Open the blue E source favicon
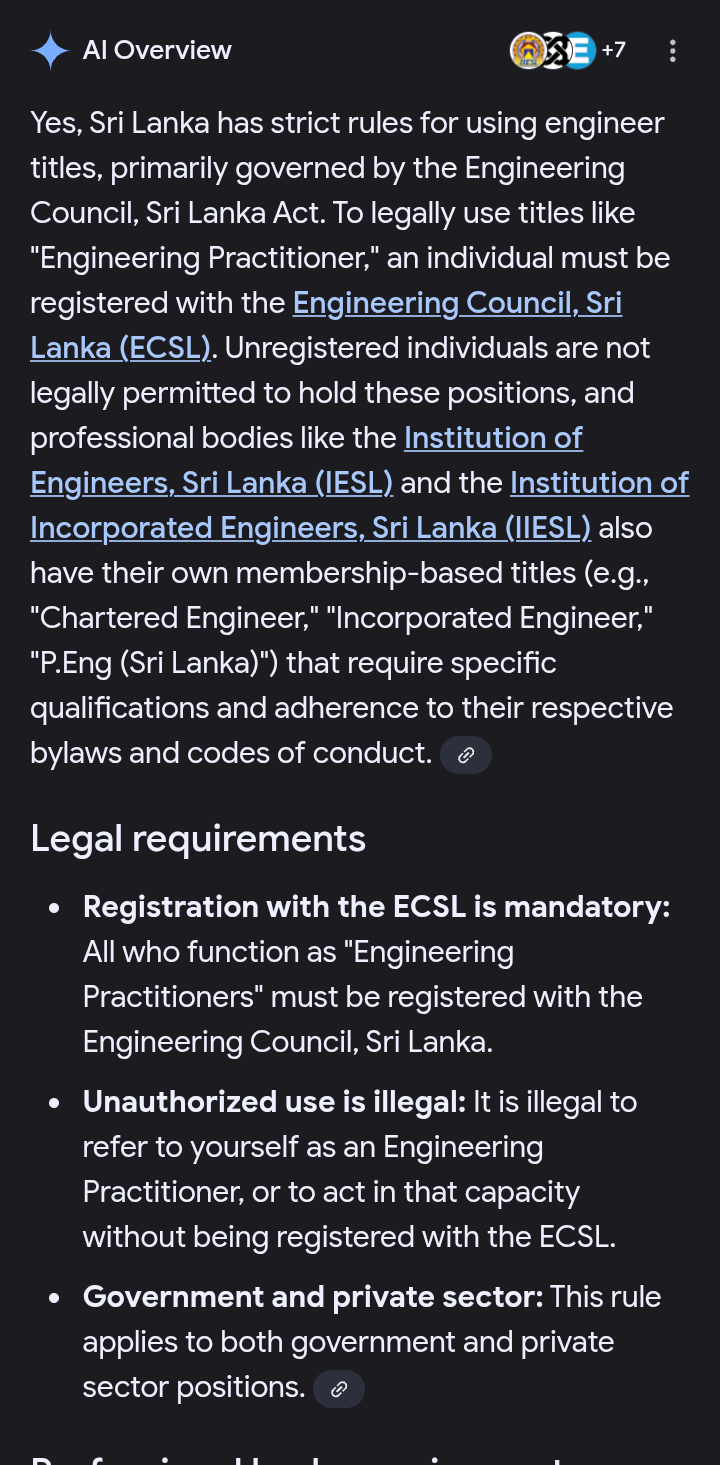Image resolution: width=720 pixels, height=1465 pixels. (581, 50)
